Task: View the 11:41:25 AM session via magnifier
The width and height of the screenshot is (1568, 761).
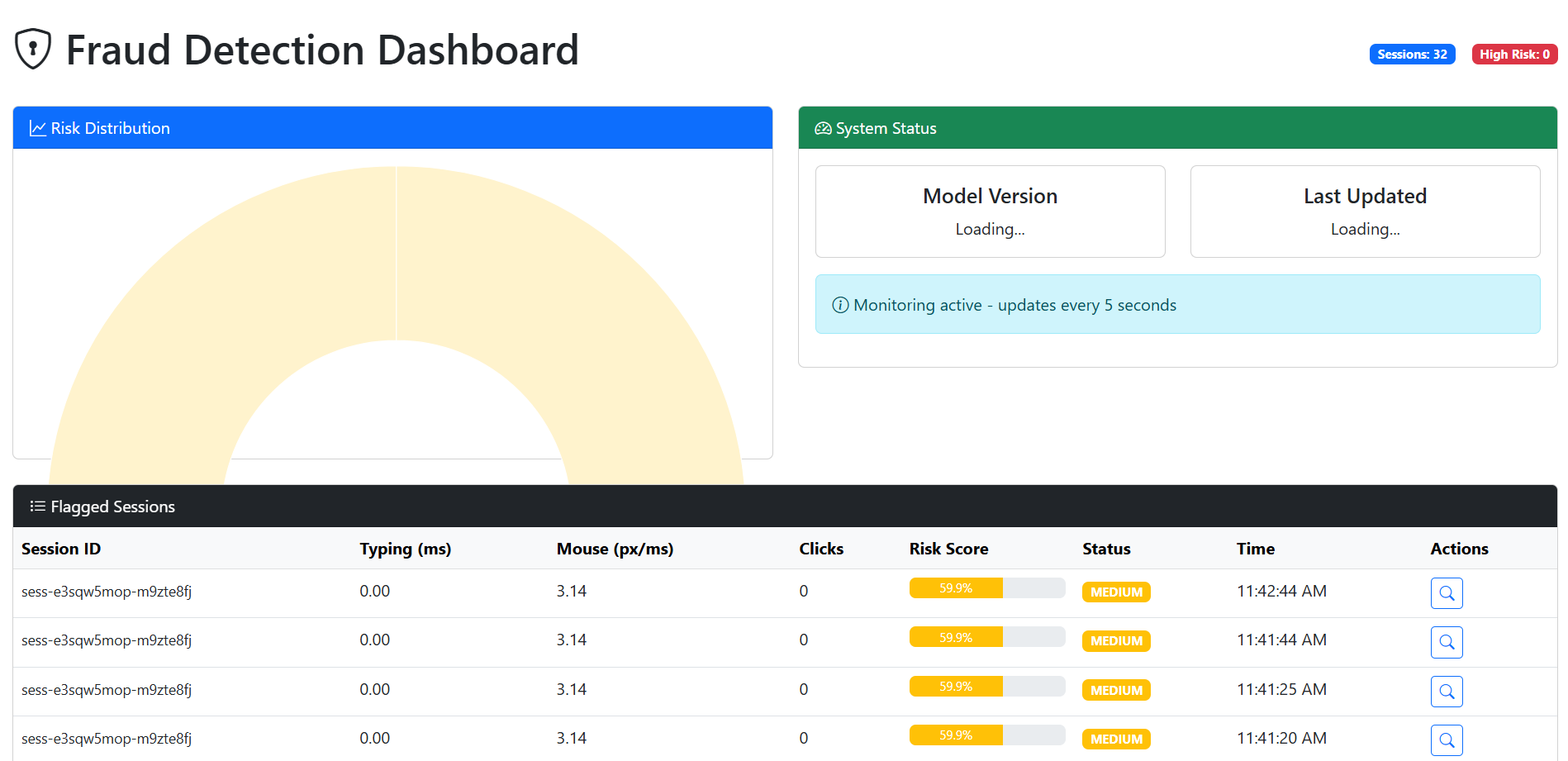Action: (1447, 692)
